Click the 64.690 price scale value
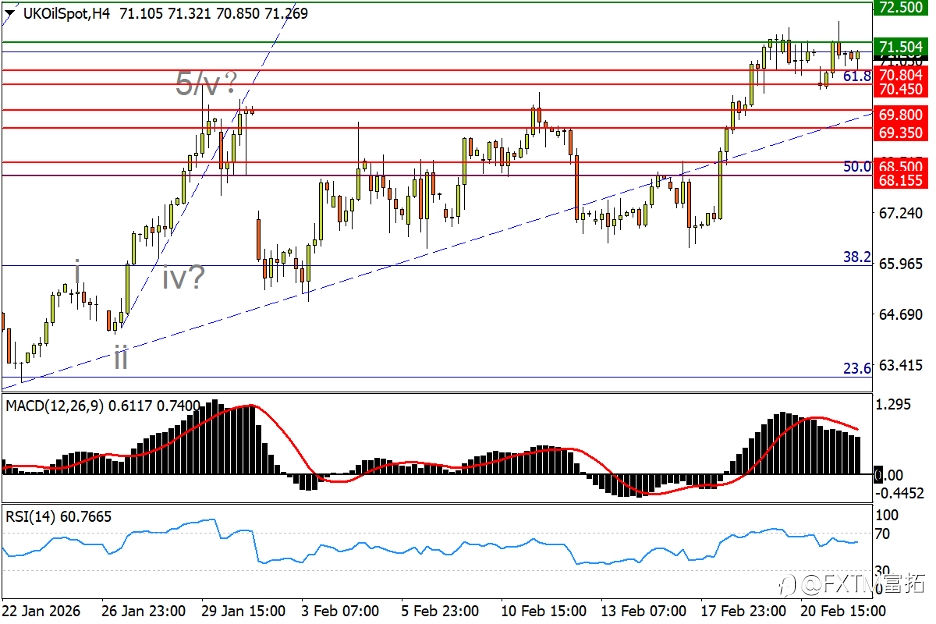Viewport: 936px width, 624px height. [x=900, y=315]
